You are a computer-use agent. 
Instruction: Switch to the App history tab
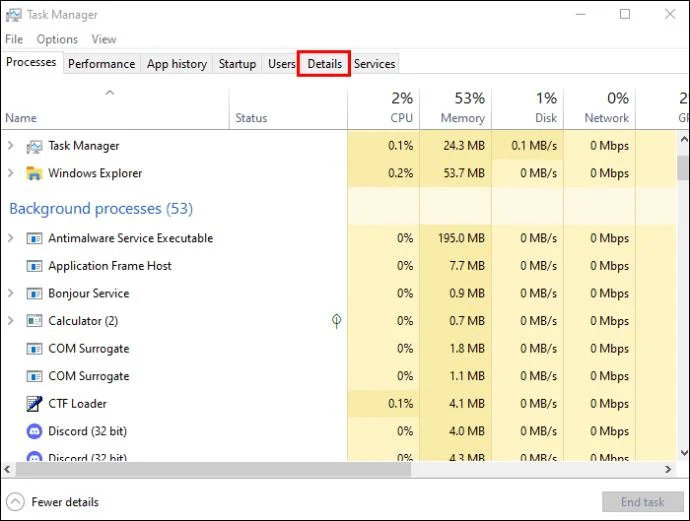[x=177, y=64]
